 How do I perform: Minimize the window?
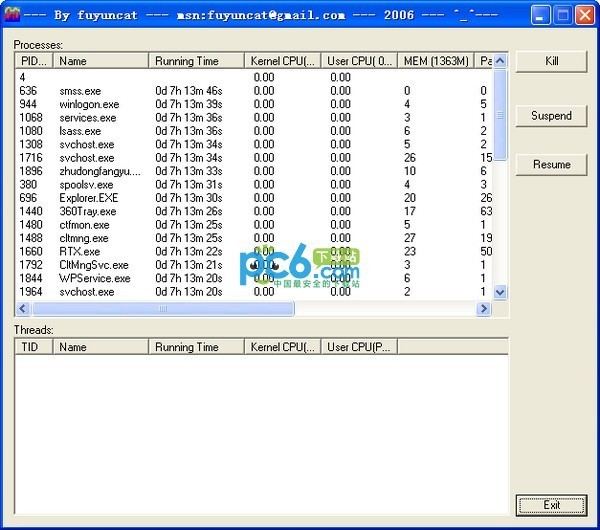540,15
